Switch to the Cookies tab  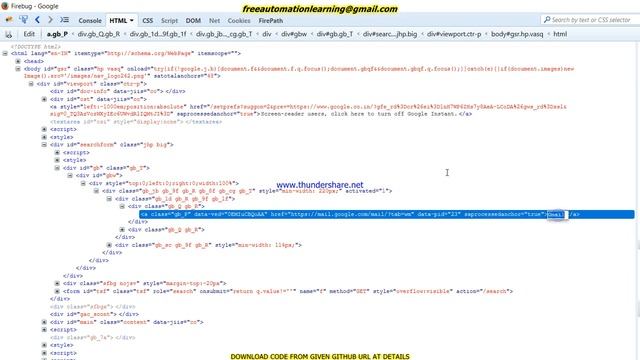click(239, 20)
